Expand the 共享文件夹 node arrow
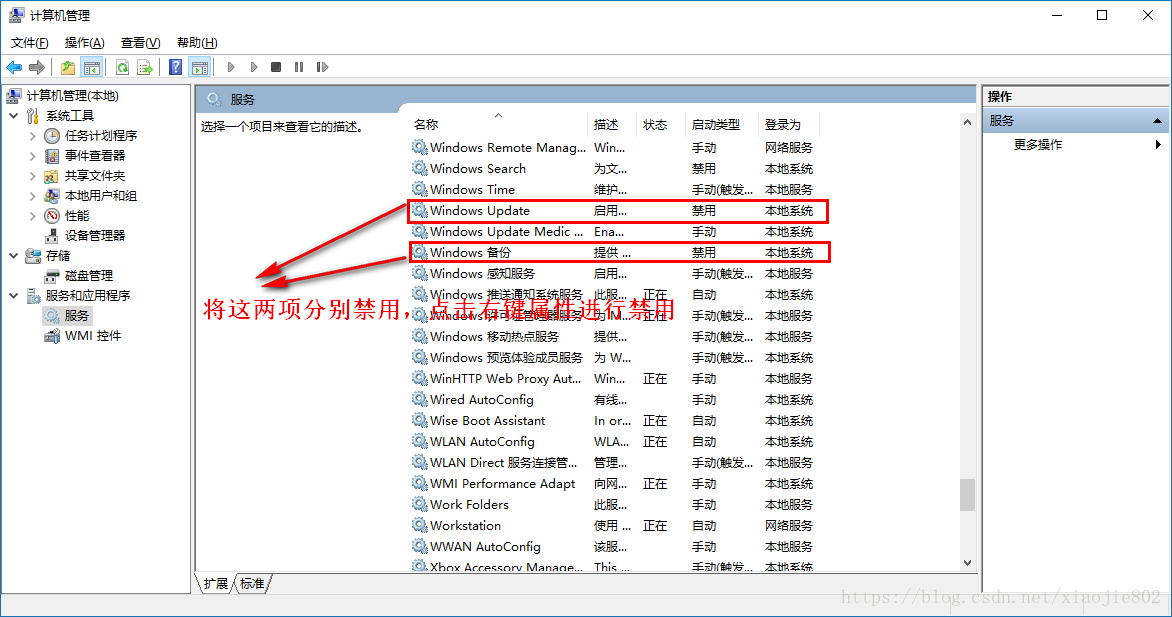The width and height of the screenshot is (1172, 617). [32, 176]
